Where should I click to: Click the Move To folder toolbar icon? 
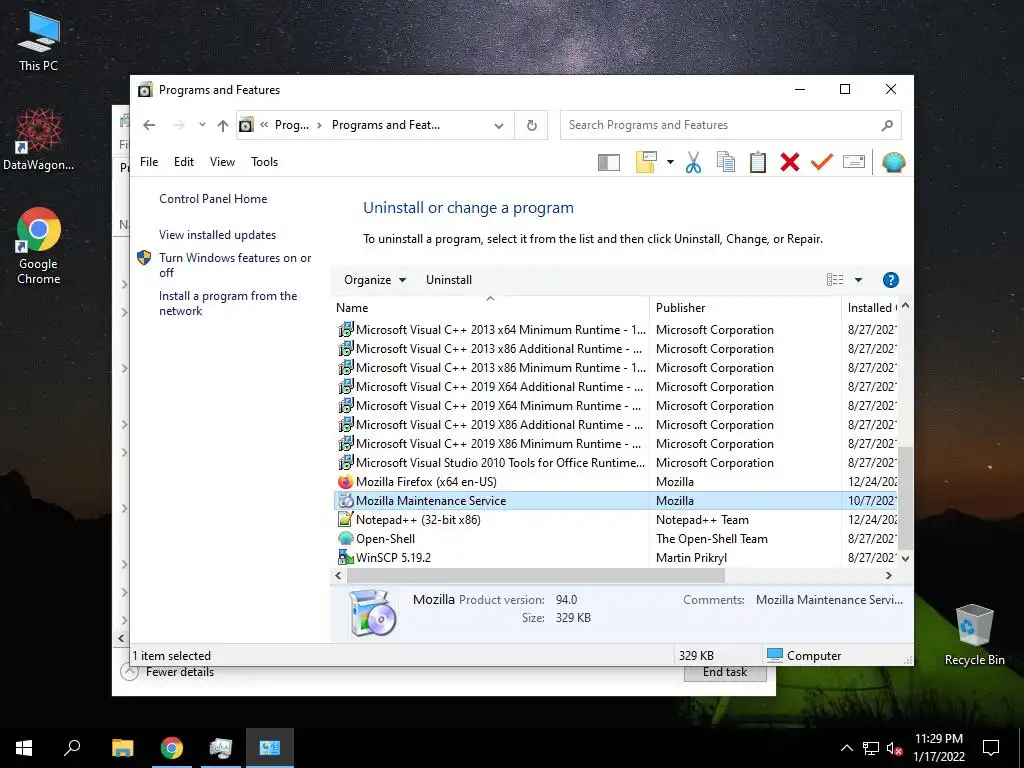[645, 162]
